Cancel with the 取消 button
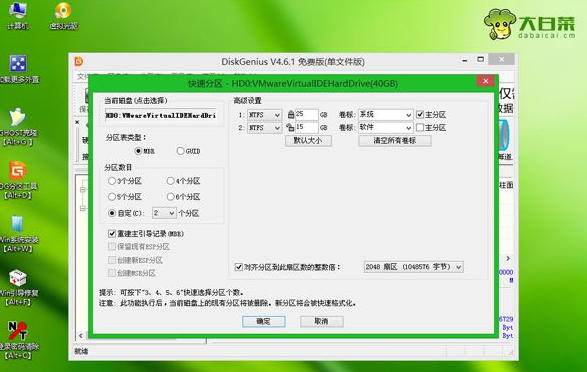587x372 pixels. click(x=322, y=321)
